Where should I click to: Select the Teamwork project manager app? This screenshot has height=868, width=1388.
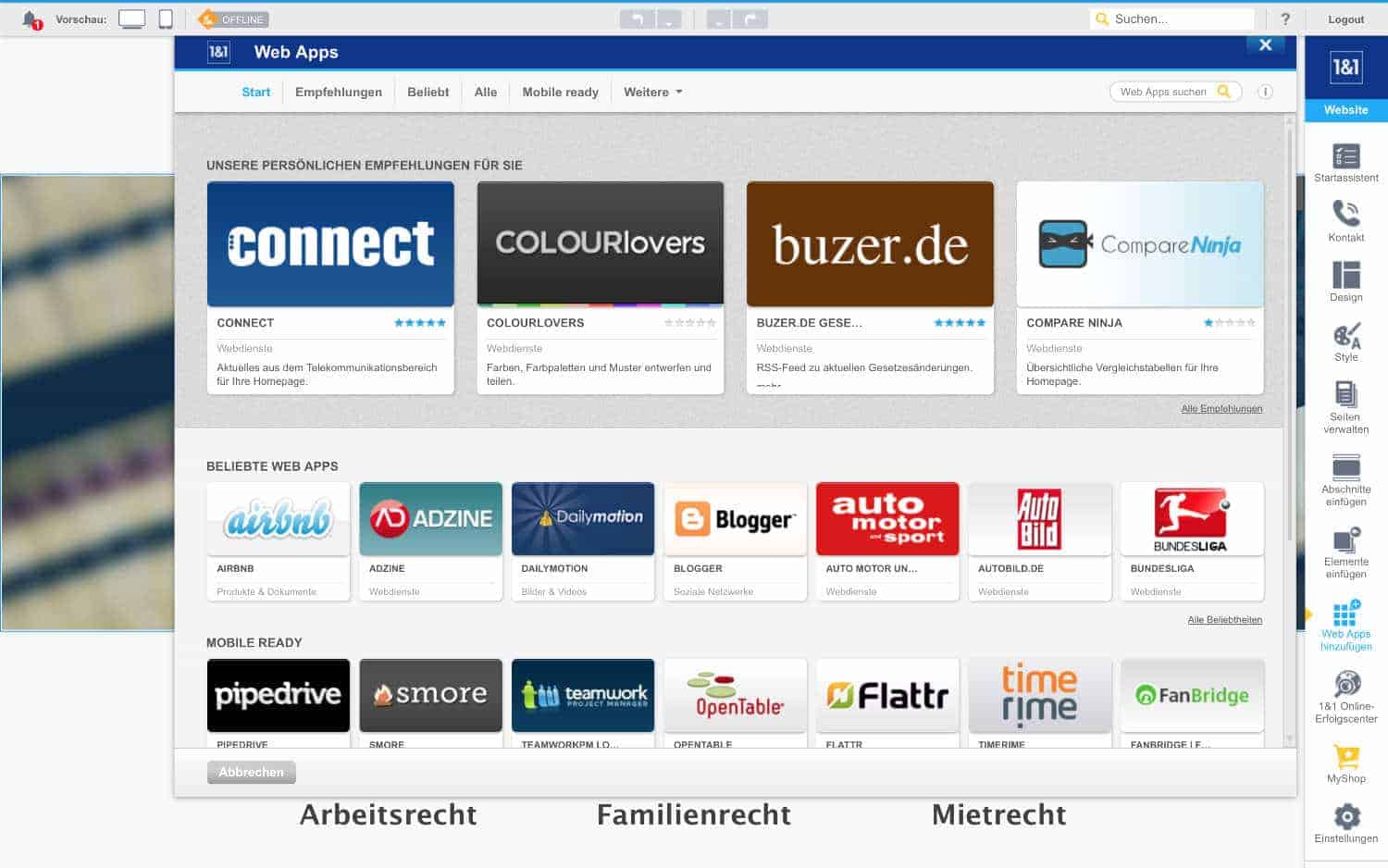[583, 702]
